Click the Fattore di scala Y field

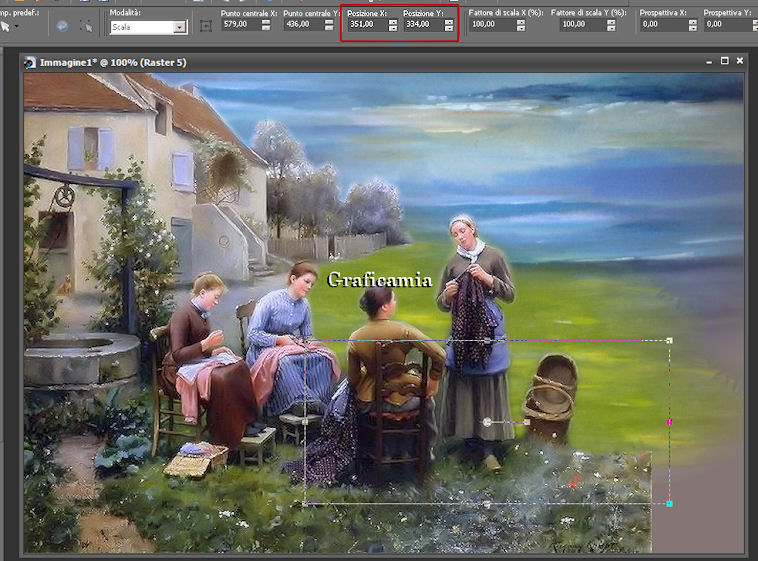click(583, 24)
